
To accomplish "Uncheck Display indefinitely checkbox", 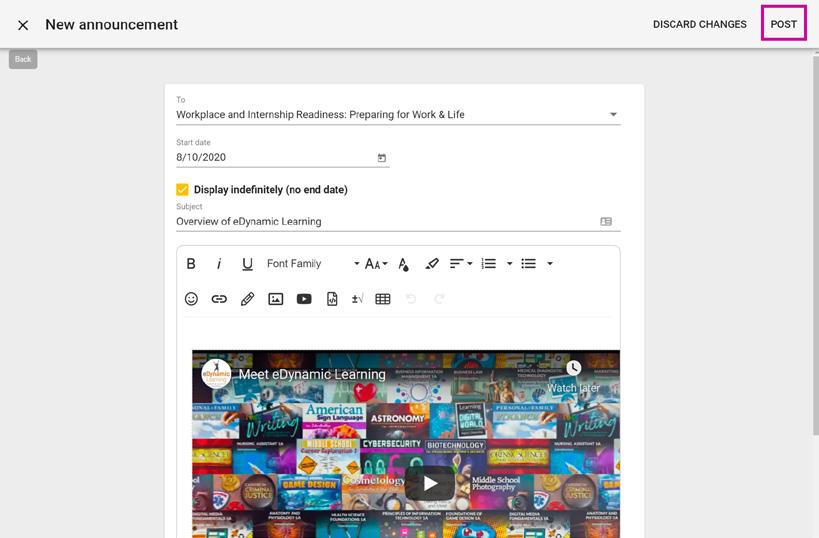I will pyautogui.click(x=182, y=190).
